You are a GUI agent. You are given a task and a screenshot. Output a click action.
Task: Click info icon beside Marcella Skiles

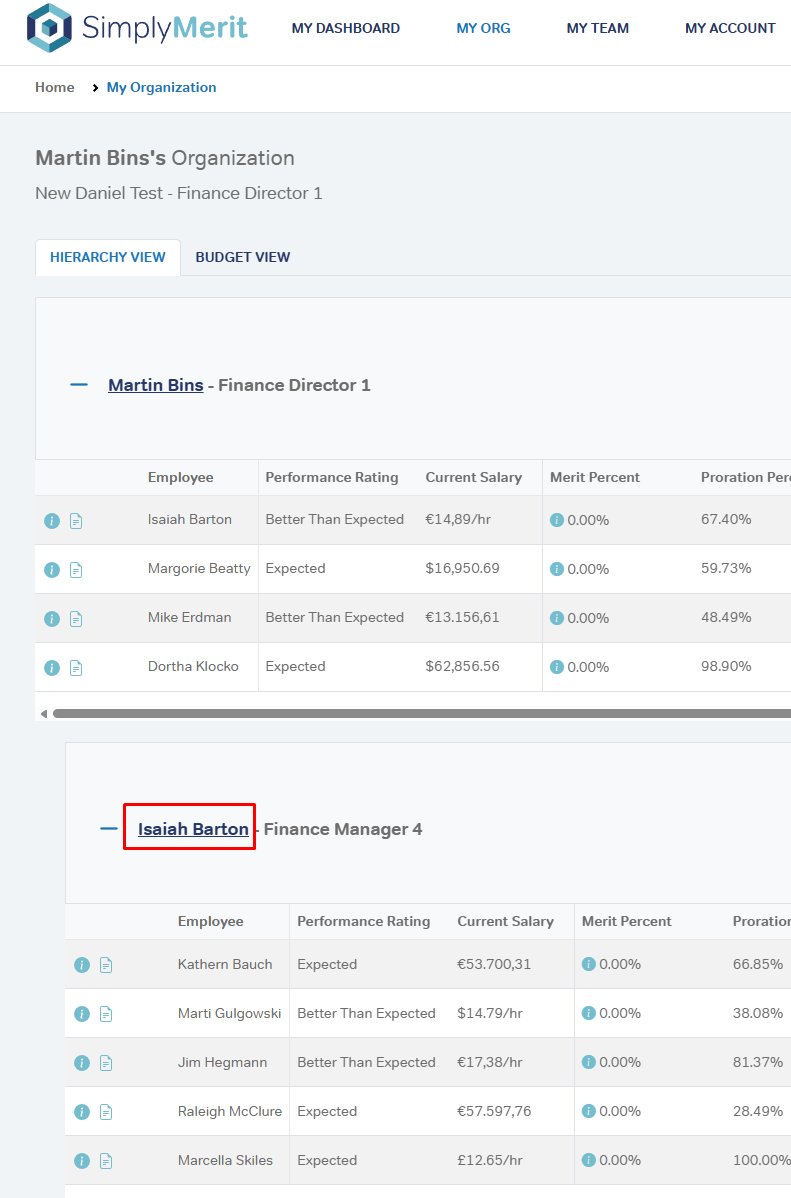pos(82,1161)
